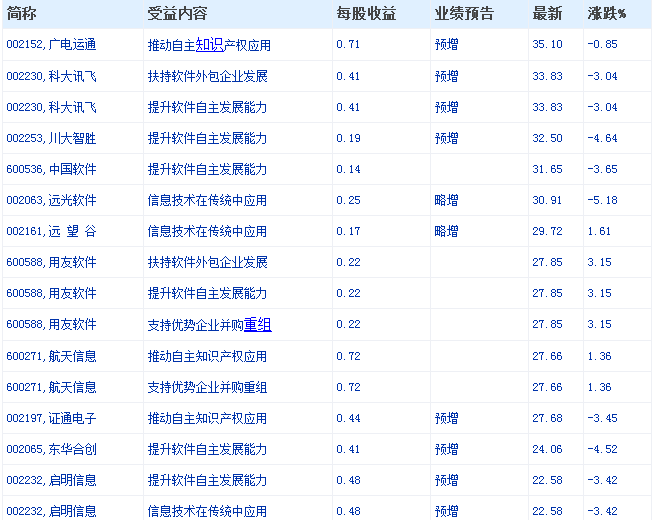
Task: Open stock 002152 广电运通
Action: pyautogui.click(x=51, y=45)
